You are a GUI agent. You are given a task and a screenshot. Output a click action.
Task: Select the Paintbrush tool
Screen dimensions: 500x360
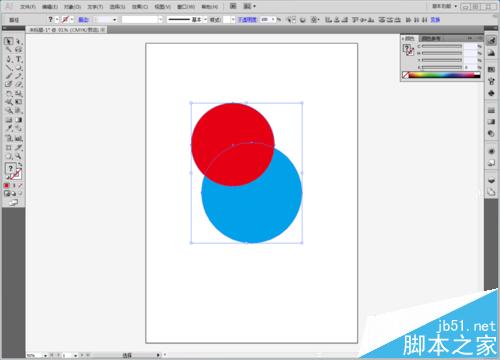9,76
